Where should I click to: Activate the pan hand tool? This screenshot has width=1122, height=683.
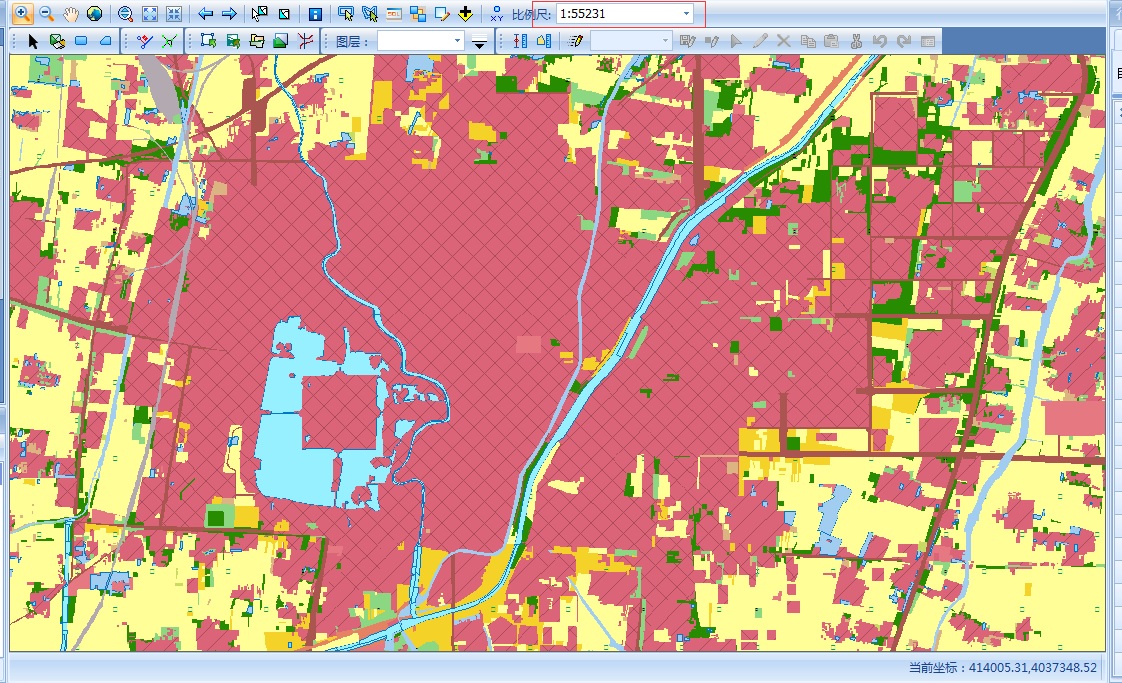pyautogui.click(x=71, y=13)
